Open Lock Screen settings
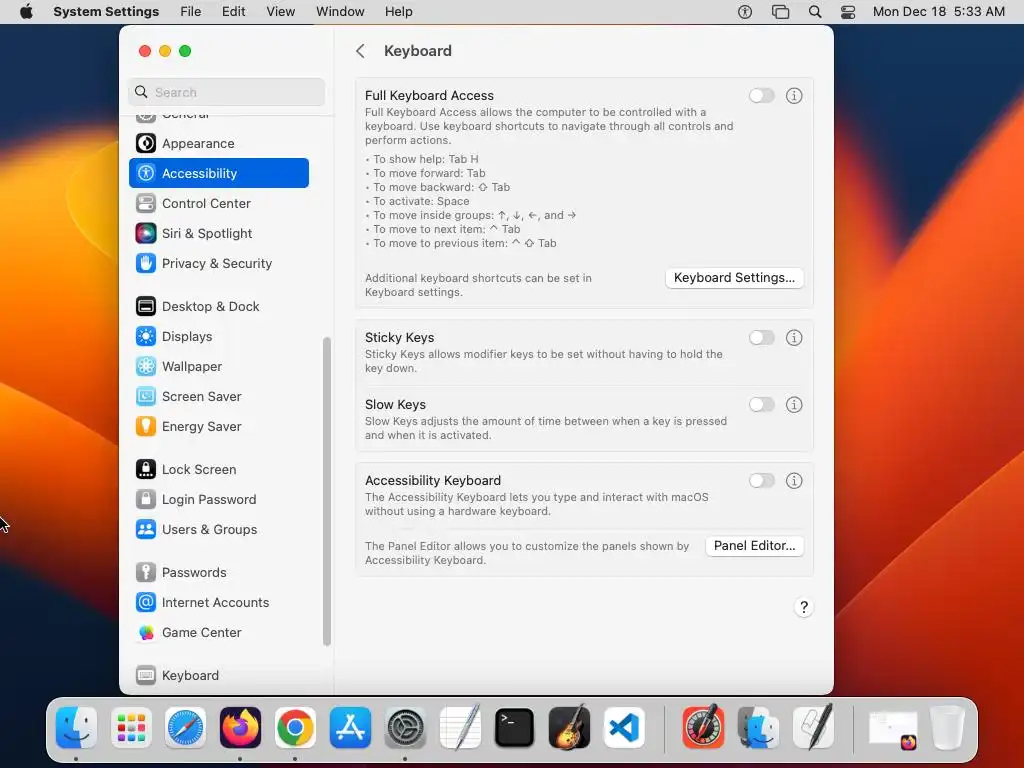Viewport: 1024px width, 768px height. (219, 470)
